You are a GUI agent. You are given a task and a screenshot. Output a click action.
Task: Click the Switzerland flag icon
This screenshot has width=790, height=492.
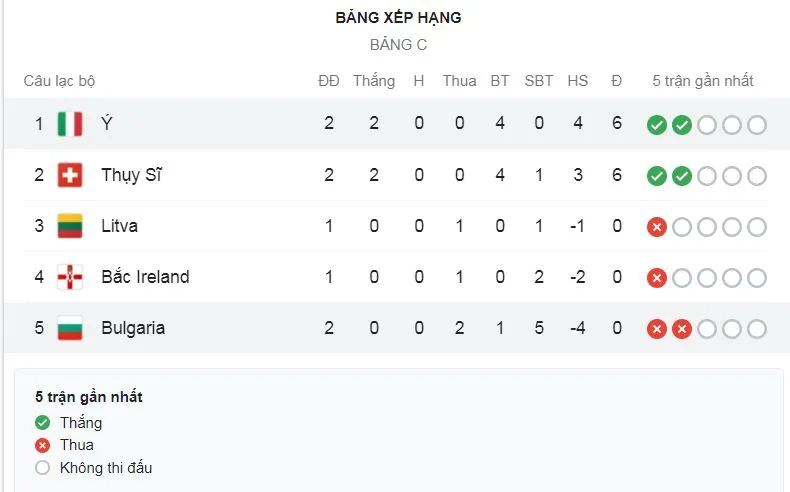click(69, 175)
